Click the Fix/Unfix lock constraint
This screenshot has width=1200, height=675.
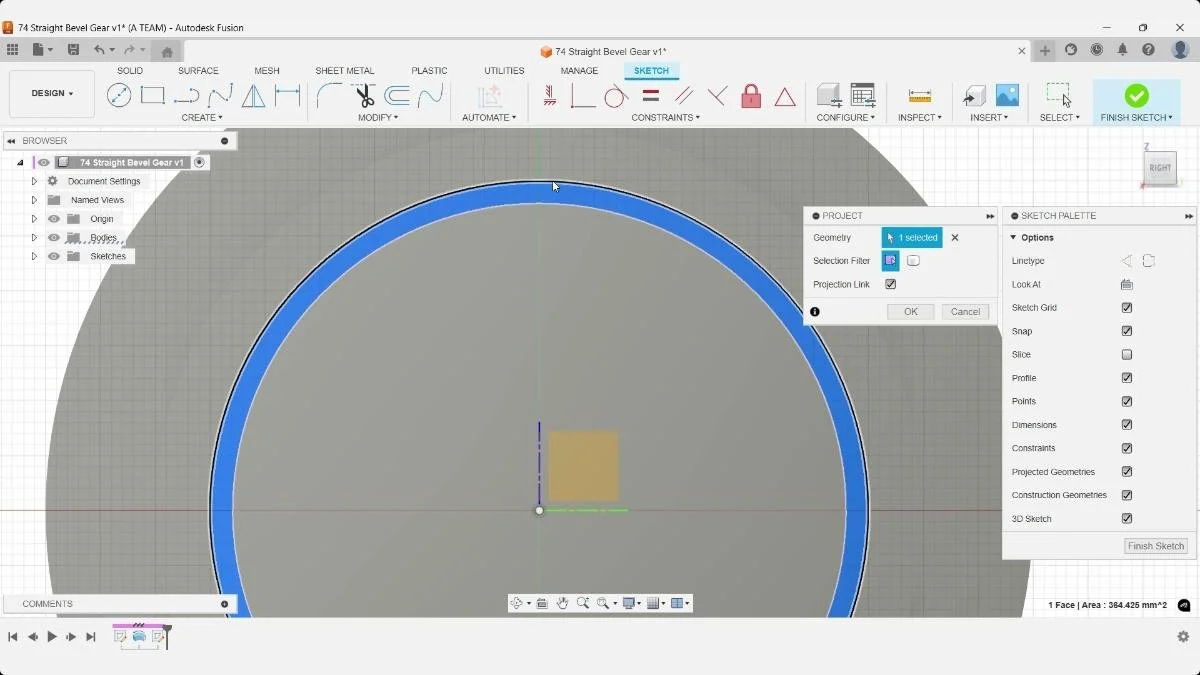click(x=751, y=95)
